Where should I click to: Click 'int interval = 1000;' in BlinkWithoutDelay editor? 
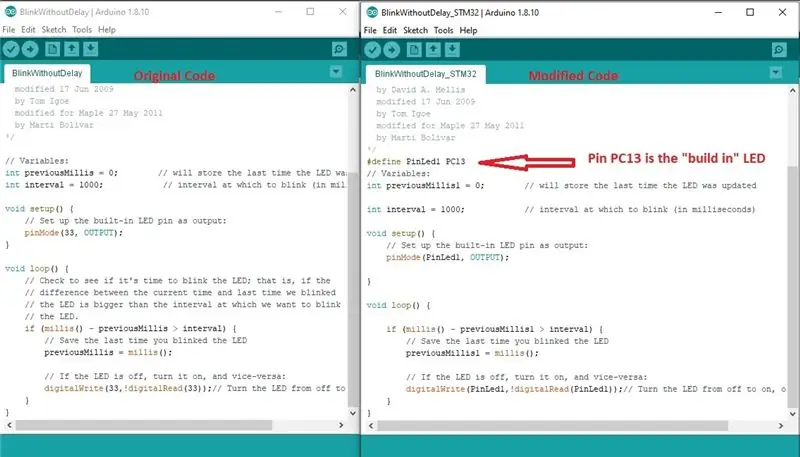click(54, 185)
